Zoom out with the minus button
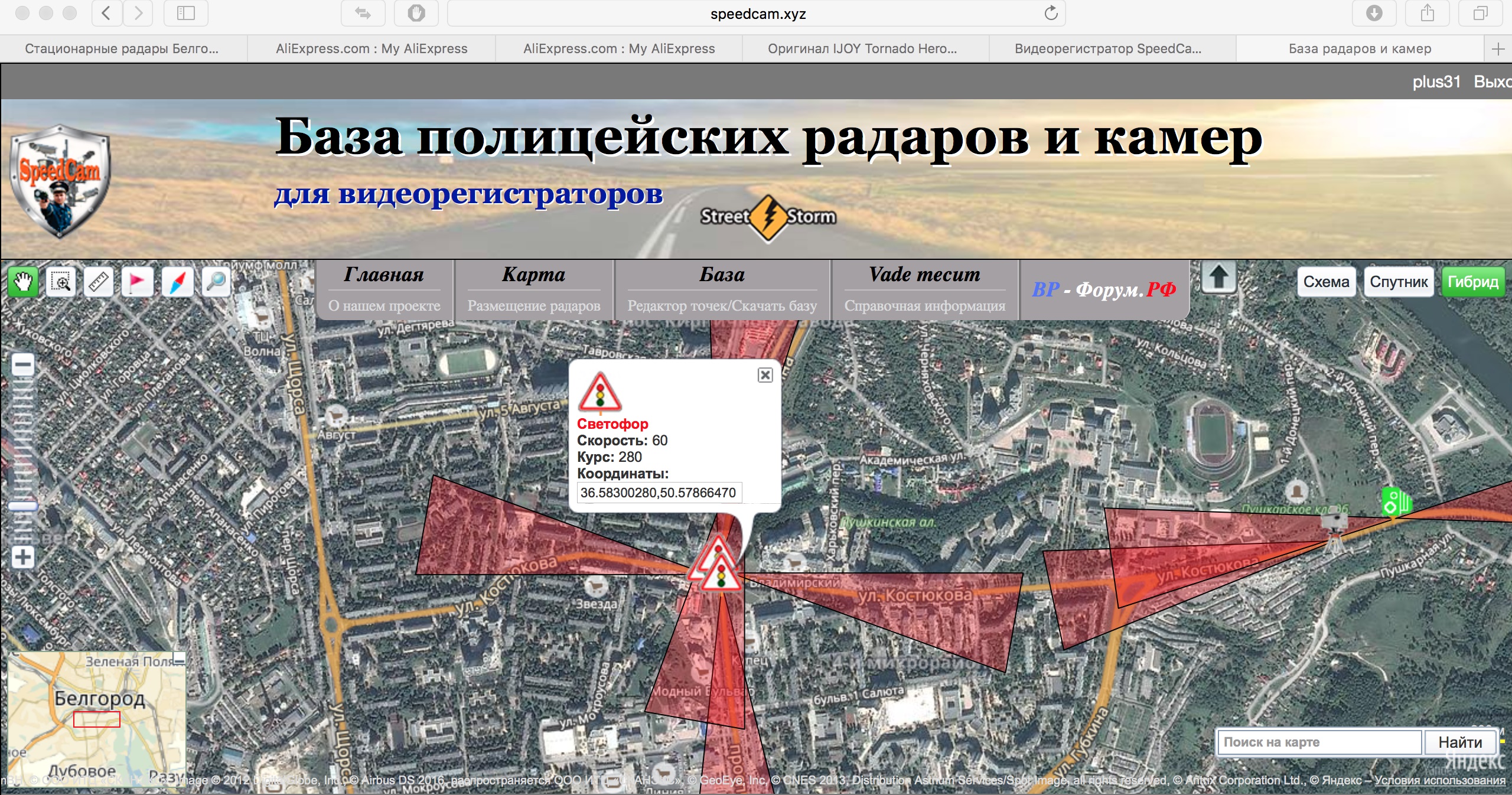This screenshot has height=795, width=1512. coord(23,366)
